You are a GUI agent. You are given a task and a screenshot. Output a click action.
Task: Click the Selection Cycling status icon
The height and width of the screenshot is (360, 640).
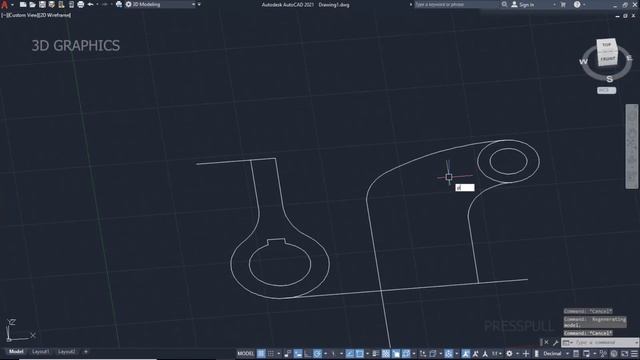396,353
